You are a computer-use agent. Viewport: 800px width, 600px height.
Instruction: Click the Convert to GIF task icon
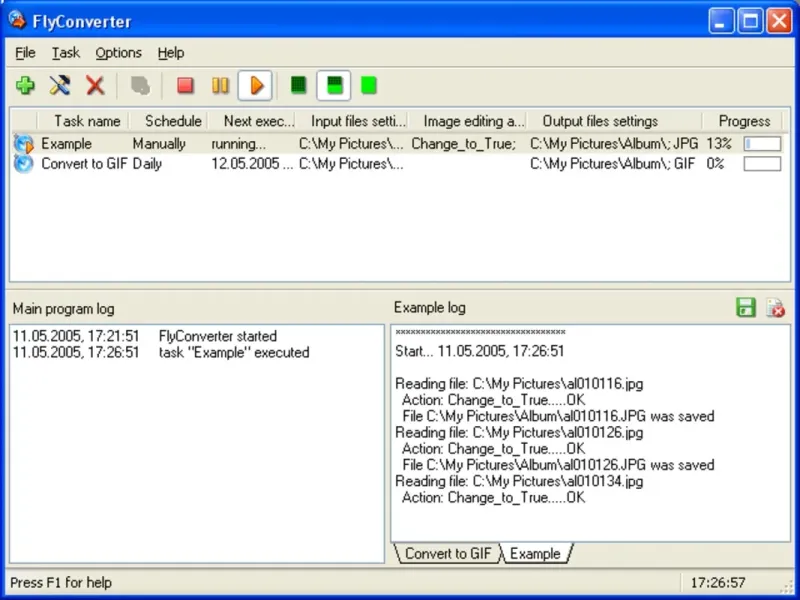[x=23, y=164]
